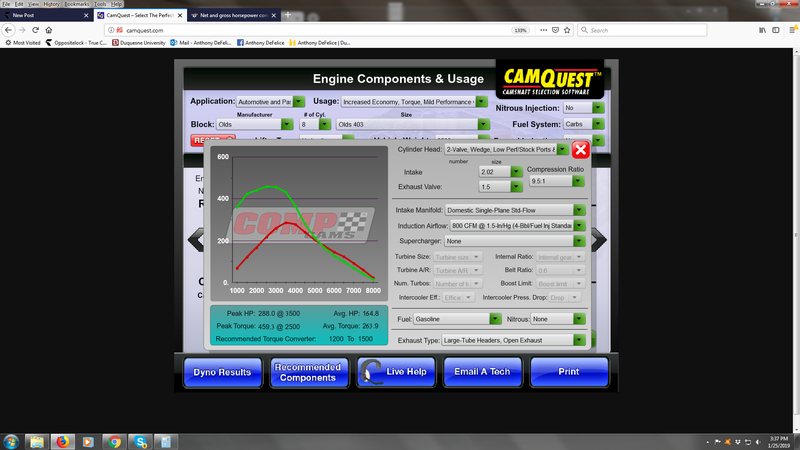Open the Usage dropdown

482,102
